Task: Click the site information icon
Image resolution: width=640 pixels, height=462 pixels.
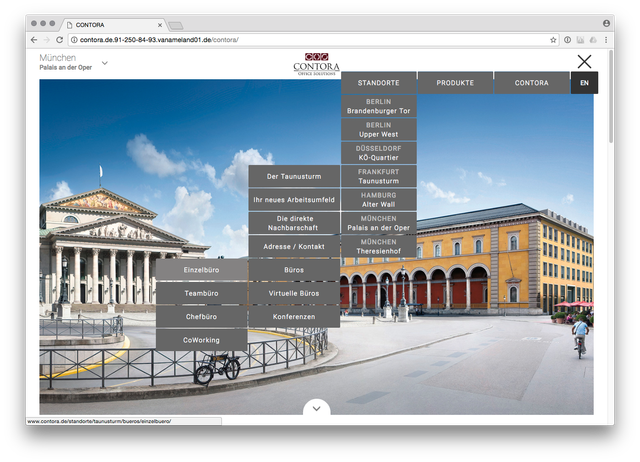Action: pyautogui.click(x=74, y=39)
